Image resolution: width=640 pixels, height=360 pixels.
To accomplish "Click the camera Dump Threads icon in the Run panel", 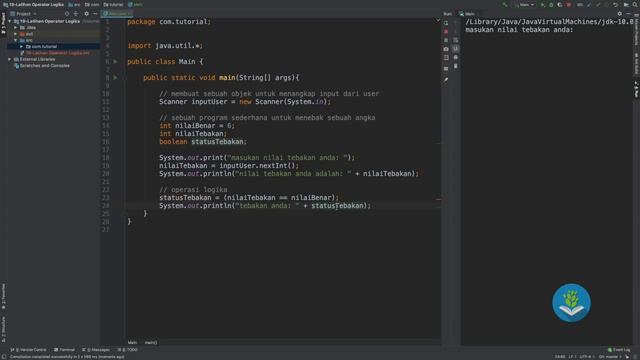I will [446, 49].
